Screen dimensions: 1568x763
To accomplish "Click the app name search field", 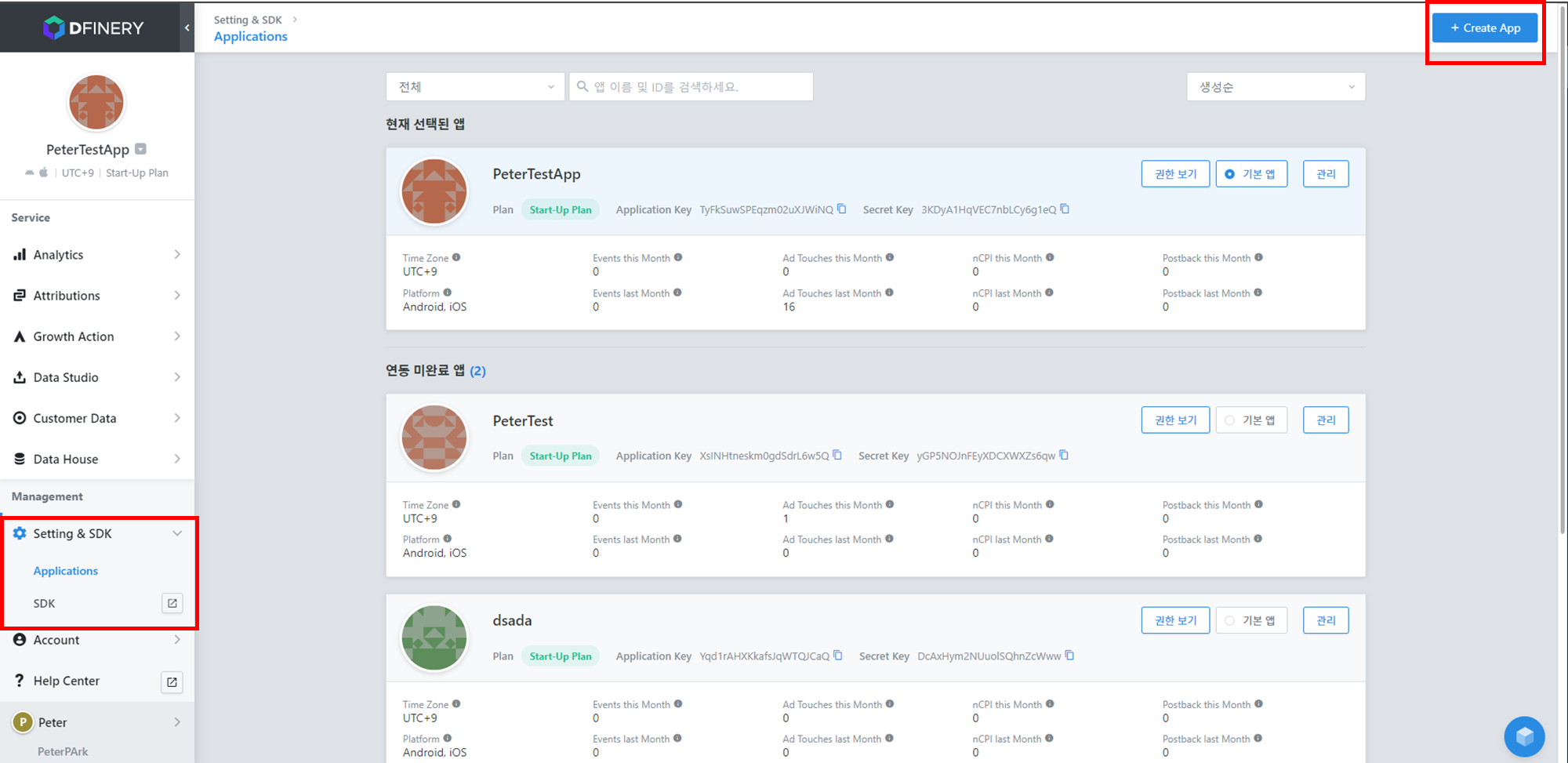I will click(x=691, y=86).
